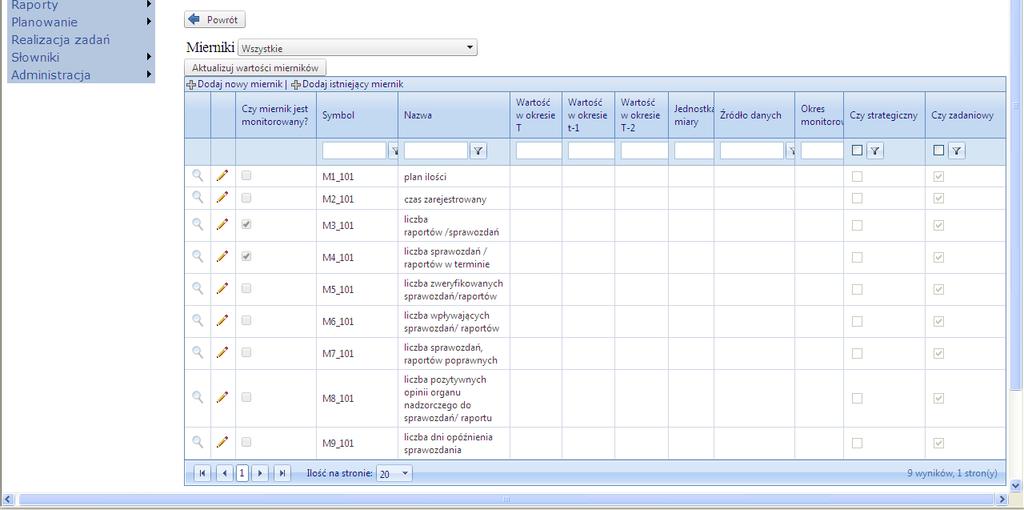This screenshot has height=510, width=1024.
Task: Edit M1_101 with pencil icon
Action: click(222, 176)
